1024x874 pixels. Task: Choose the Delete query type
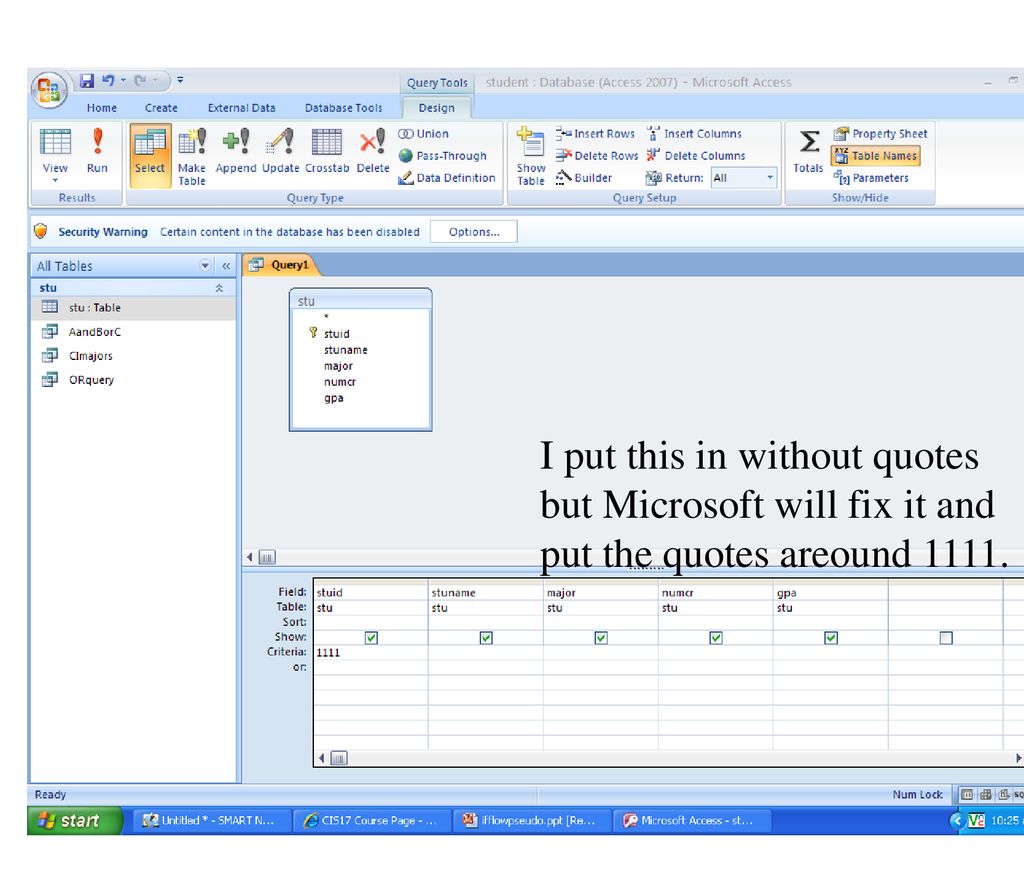click(373, 152)
